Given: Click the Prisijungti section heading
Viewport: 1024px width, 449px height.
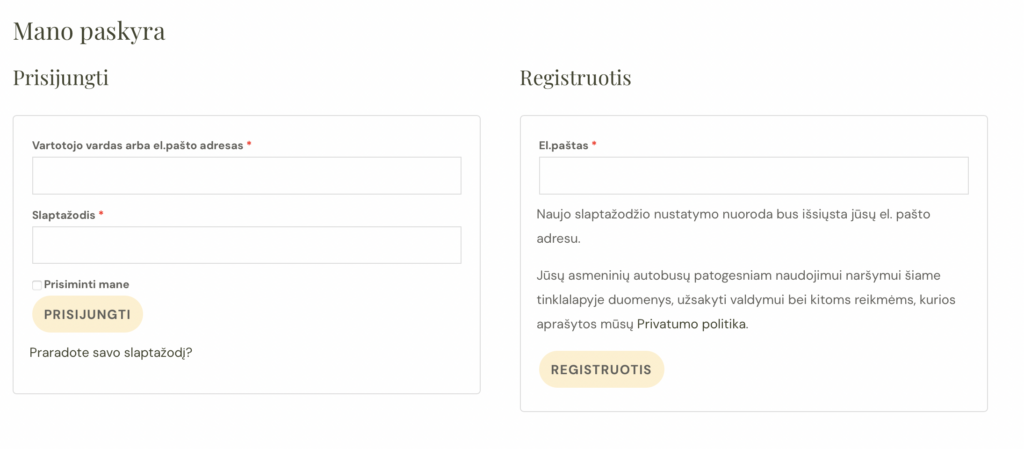Looking at the screenshot, I should click(61, 77).
